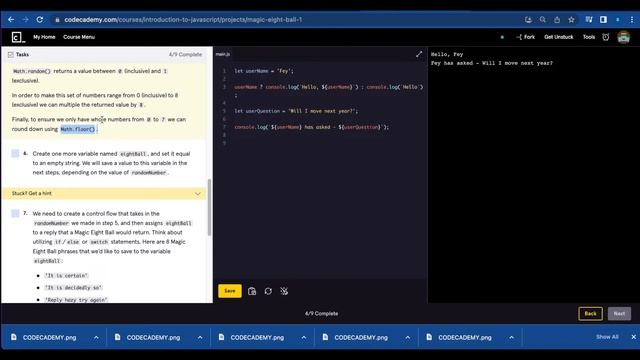Screen dimensions: 640x360
Task: Go back with the browser back arrow
Action: (11, 20)
